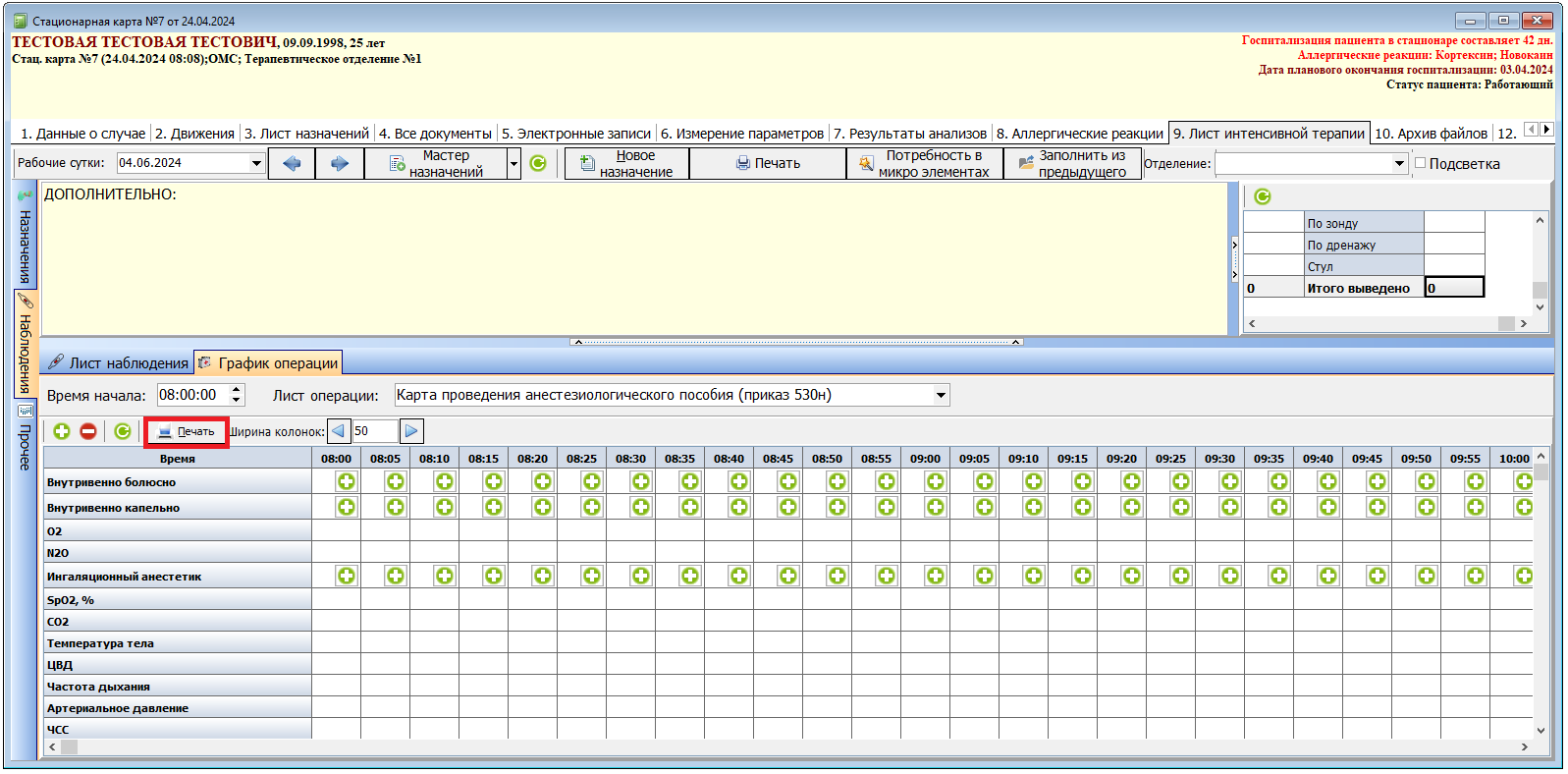Screen dimensions: 1568x774
Task: Open the 7. Результаты анализов tab
Action: coord(909,134)
